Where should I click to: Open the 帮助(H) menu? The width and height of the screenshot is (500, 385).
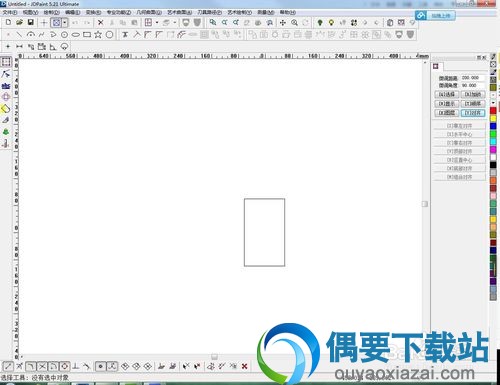coord(288,12)
